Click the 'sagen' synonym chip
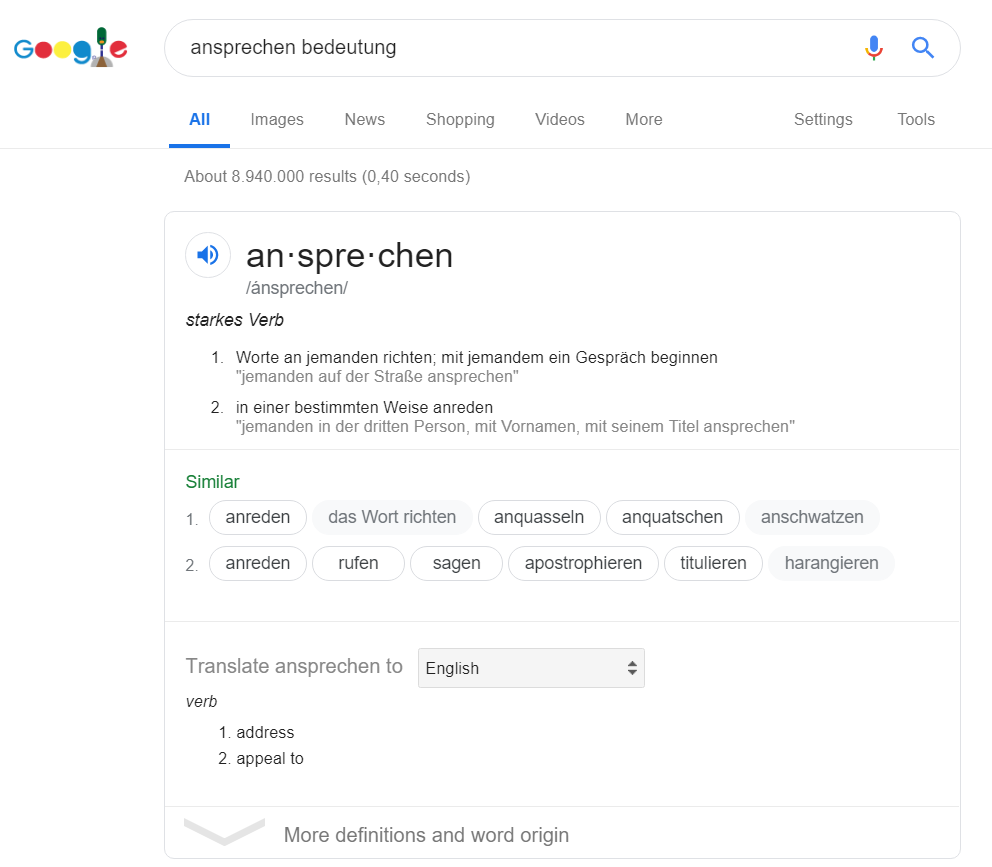Image resolution: width=992 pixels, height=867 pixels. tap(456, 563)
